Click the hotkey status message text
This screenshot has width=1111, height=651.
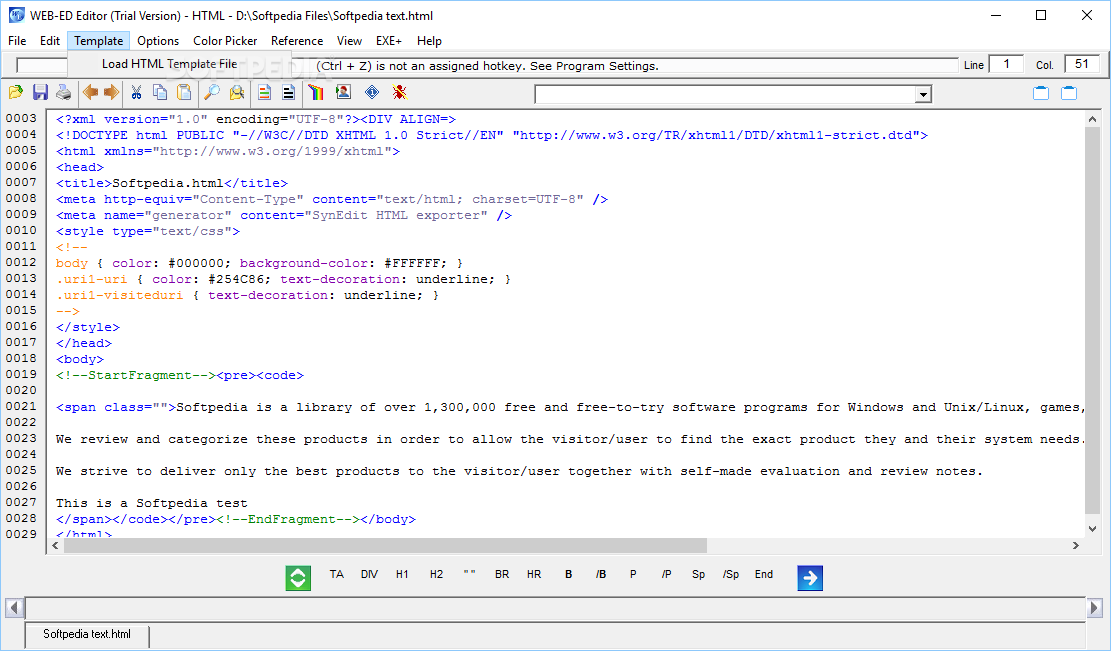[487, 66]
